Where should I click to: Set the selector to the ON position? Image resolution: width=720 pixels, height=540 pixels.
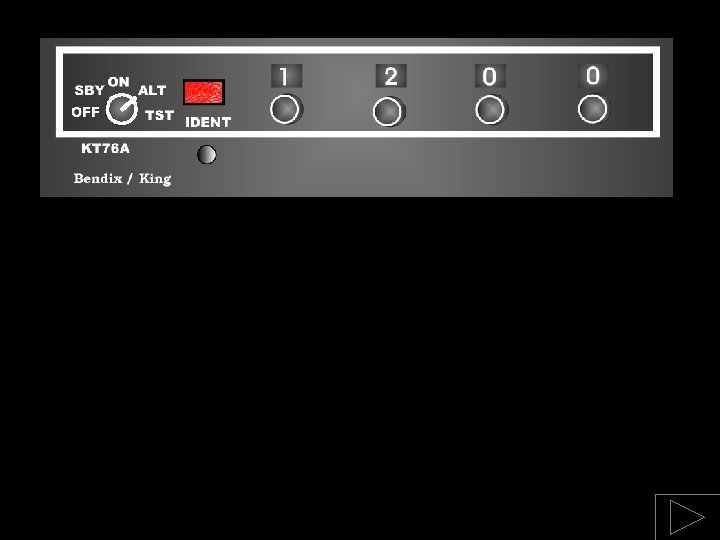[118, 82]
